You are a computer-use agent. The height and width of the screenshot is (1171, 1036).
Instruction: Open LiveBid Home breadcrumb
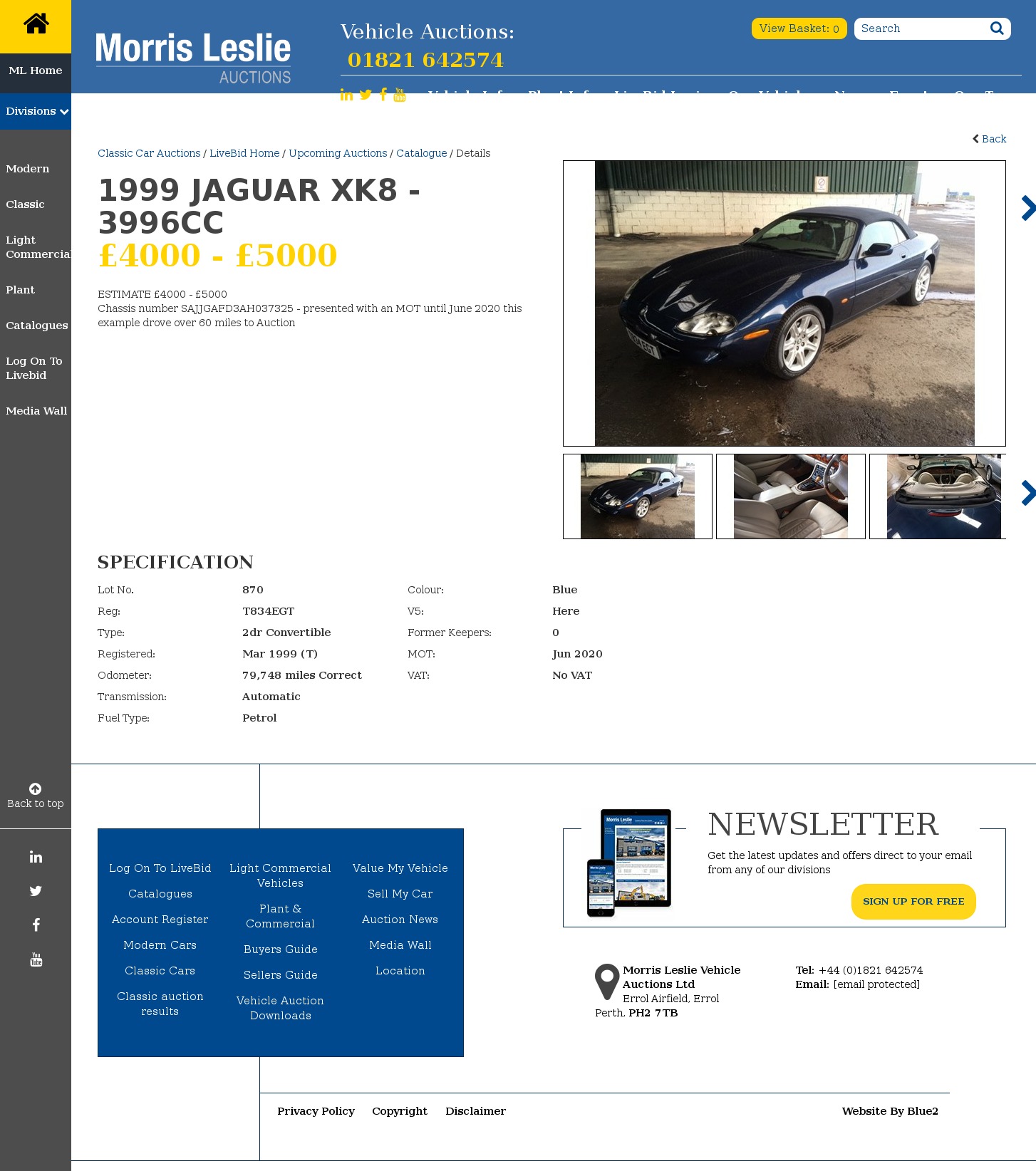(244, 153)
